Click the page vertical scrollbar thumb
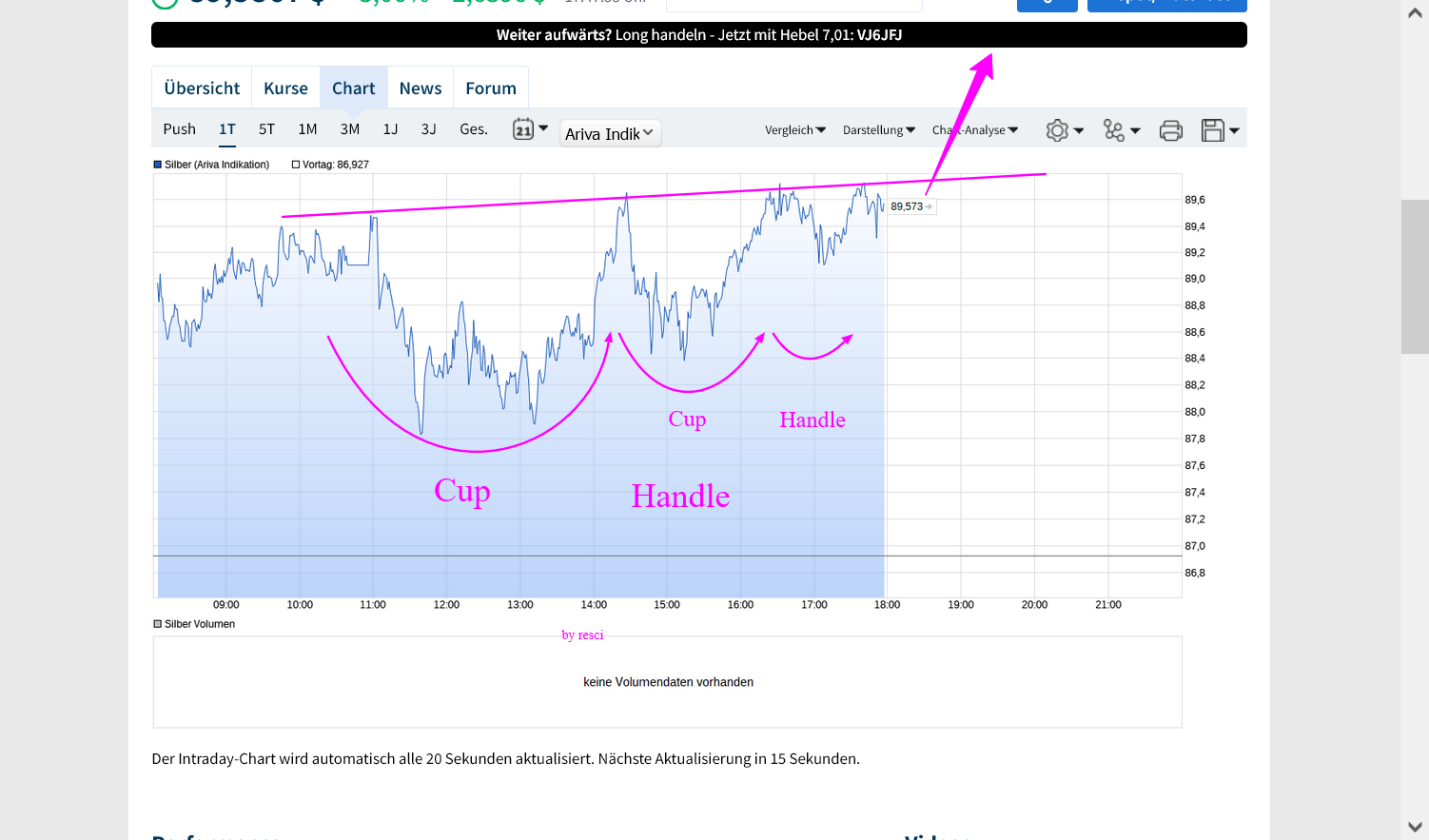 click(1415, 276)
